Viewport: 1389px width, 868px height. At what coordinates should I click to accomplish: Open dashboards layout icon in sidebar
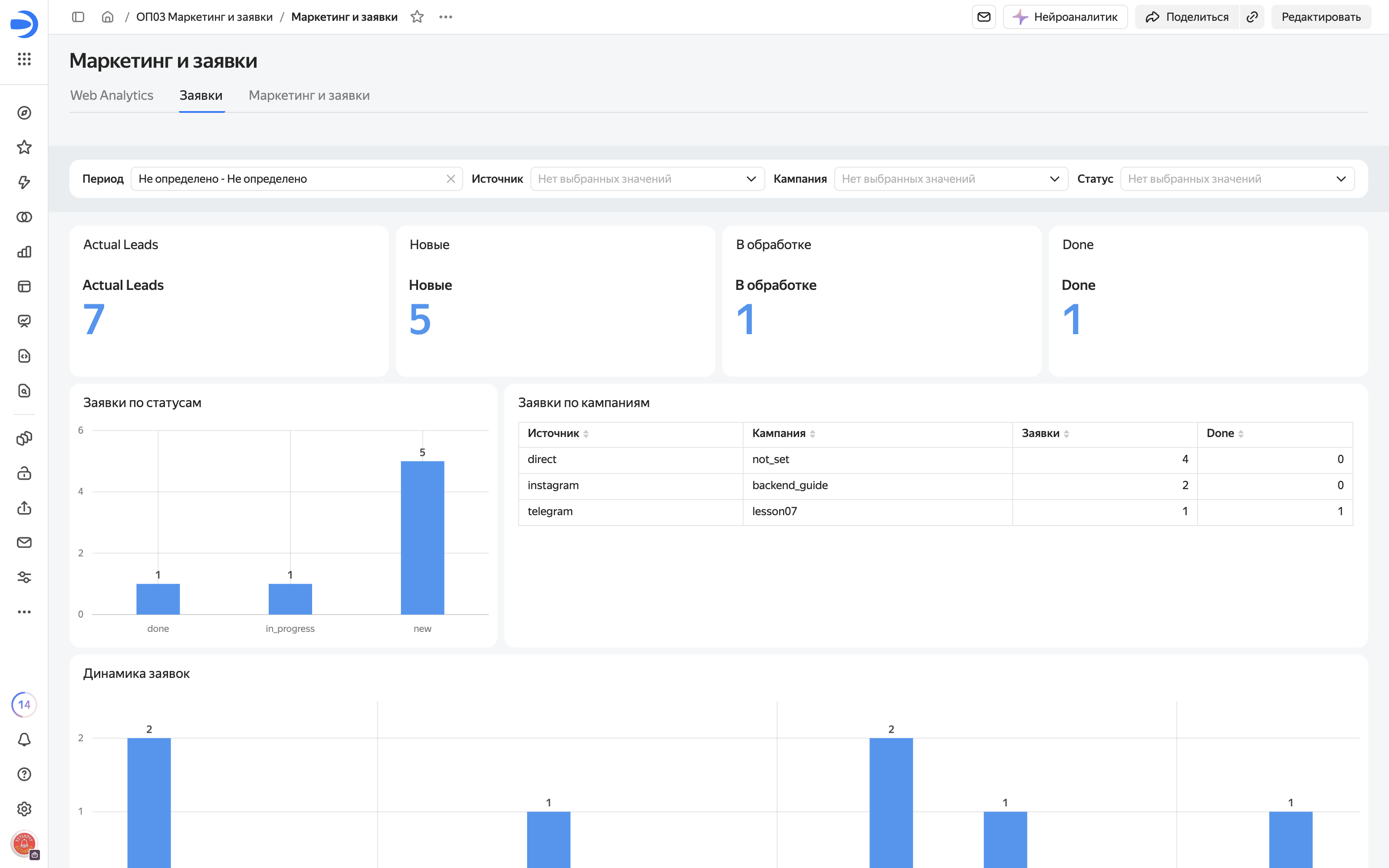click(24, 286)
